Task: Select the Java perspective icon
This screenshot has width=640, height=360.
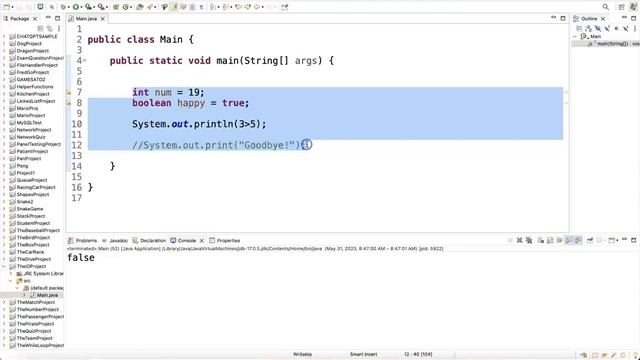Action: point(633,7)
